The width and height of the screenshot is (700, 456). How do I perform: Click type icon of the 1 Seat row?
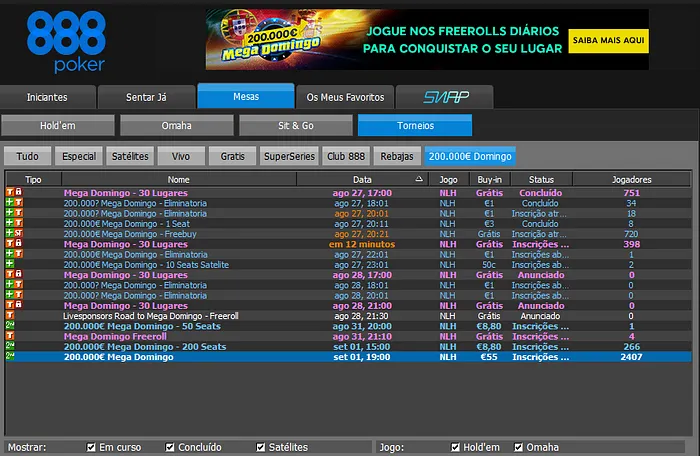14,223
